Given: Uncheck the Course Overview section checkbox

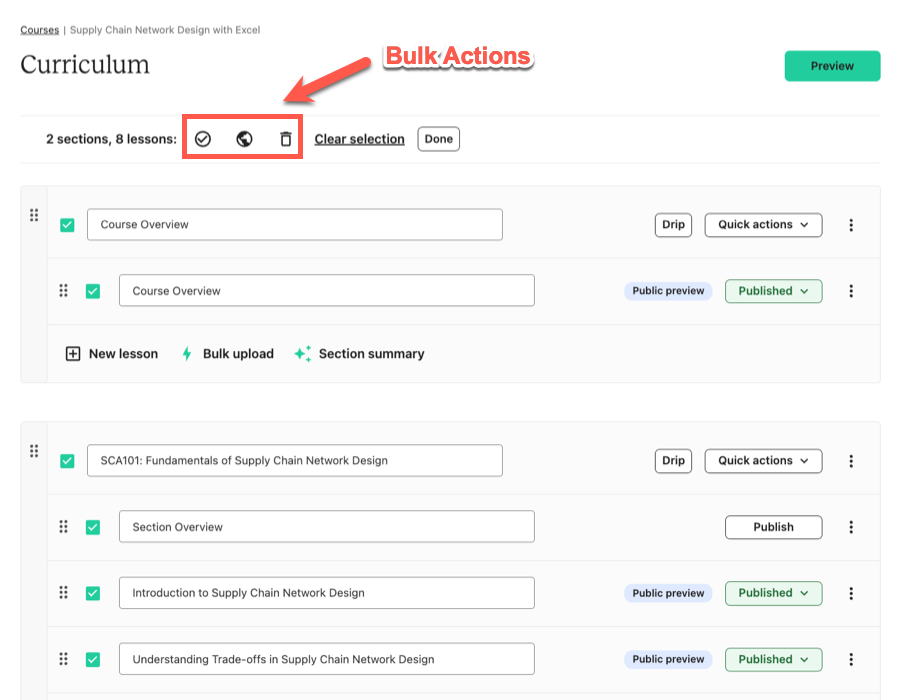Looking at the screenshot, I should [67, 225].
